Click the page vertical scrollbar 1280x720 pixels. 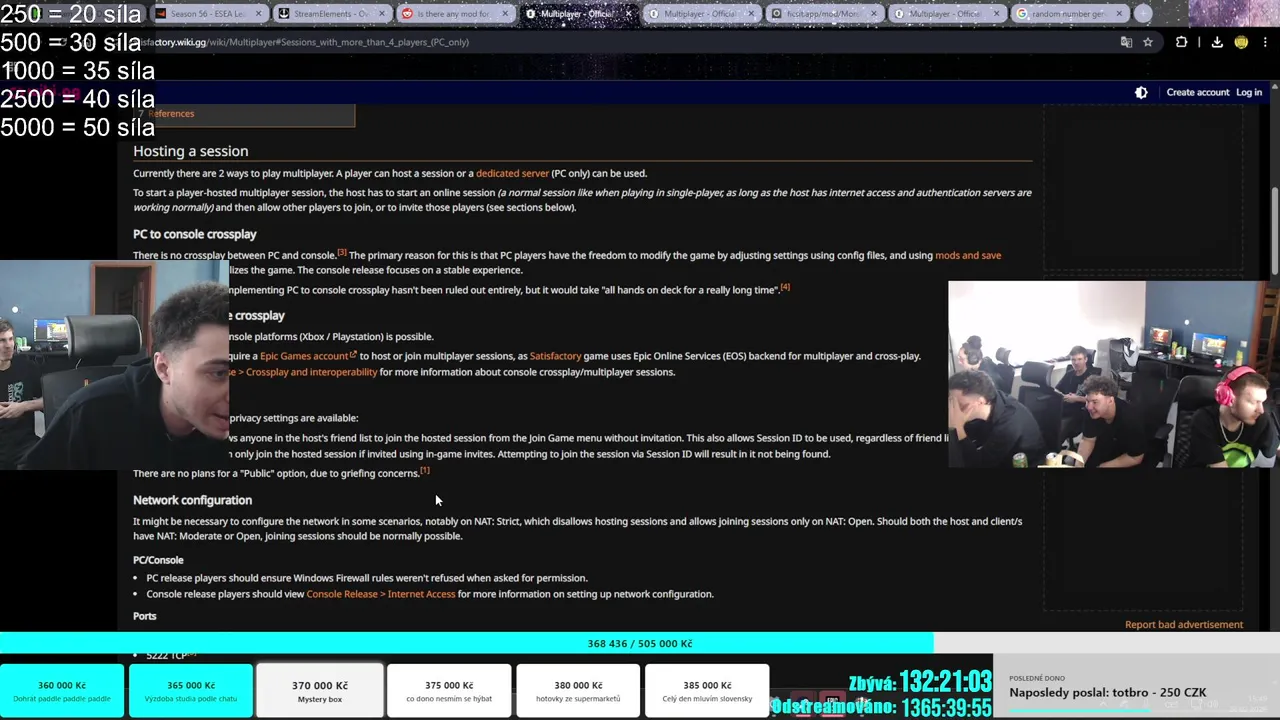[1274, 230]
